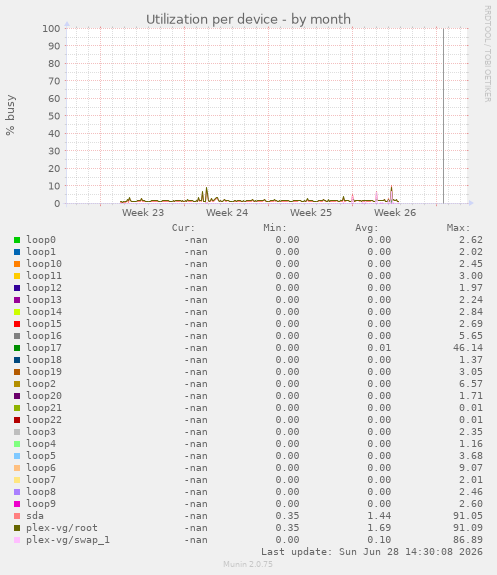This screenshot has height=575, width=497.
Task: Click the 'Munin 2.0.75' footer text
Action: click(x=248, y=564)
